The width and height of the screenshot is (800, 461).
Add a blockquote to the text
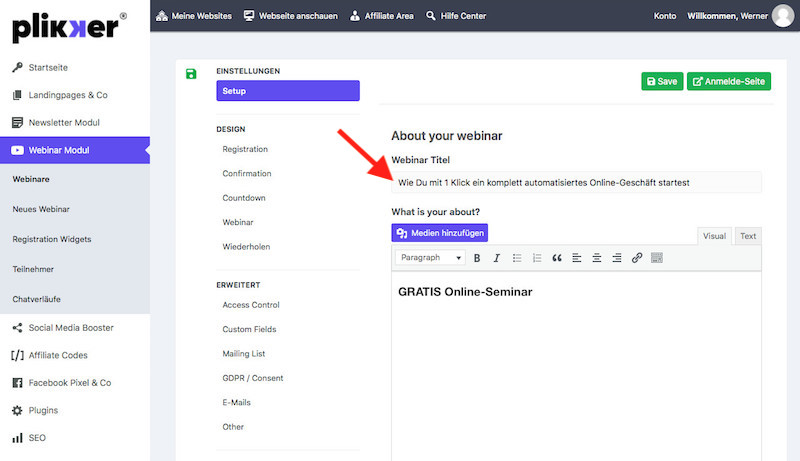[557, 258]
